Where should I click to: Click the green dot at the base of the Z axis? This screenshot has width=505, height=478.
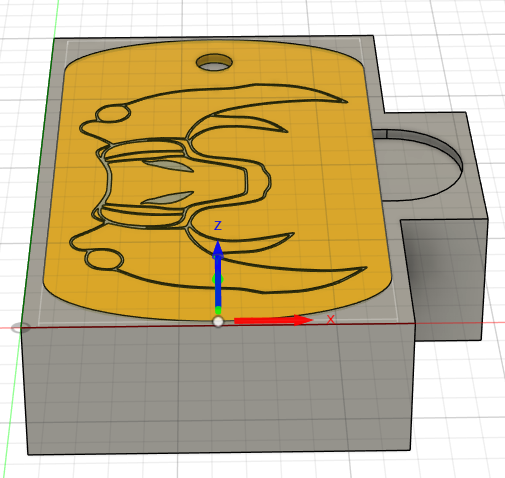pos(218,311)
